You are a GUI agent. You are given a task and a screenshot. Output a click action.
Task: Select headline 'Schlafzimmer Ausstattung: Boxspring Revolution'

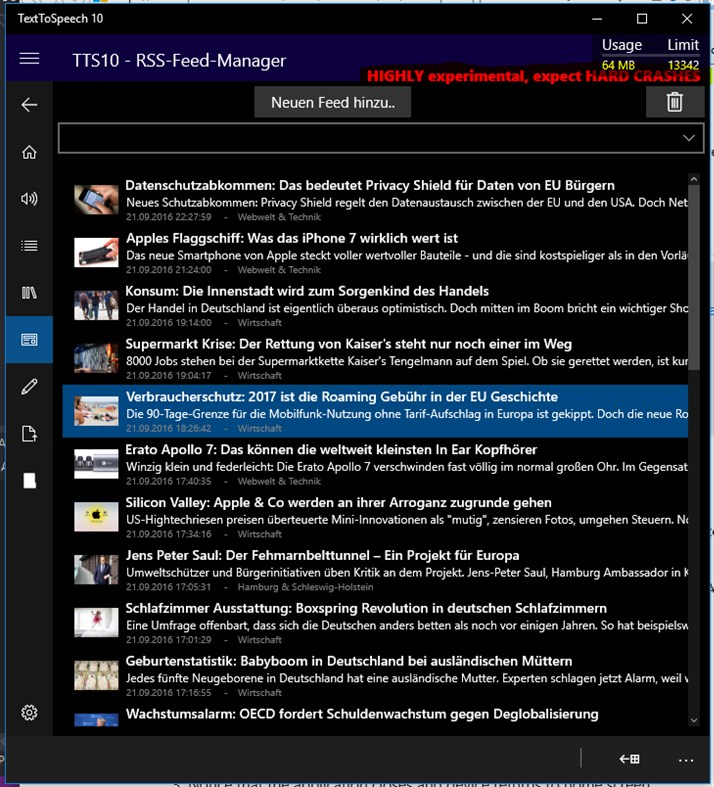click(366, 608)
